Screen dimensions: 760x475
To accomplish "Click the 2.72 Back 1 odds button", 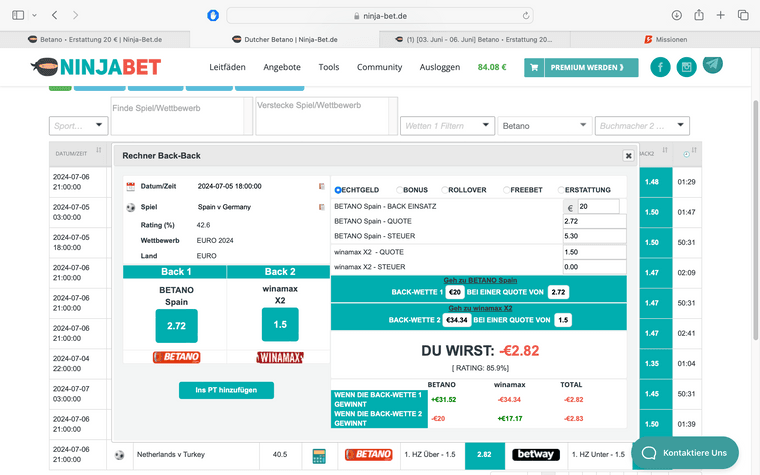I will 176,326.
